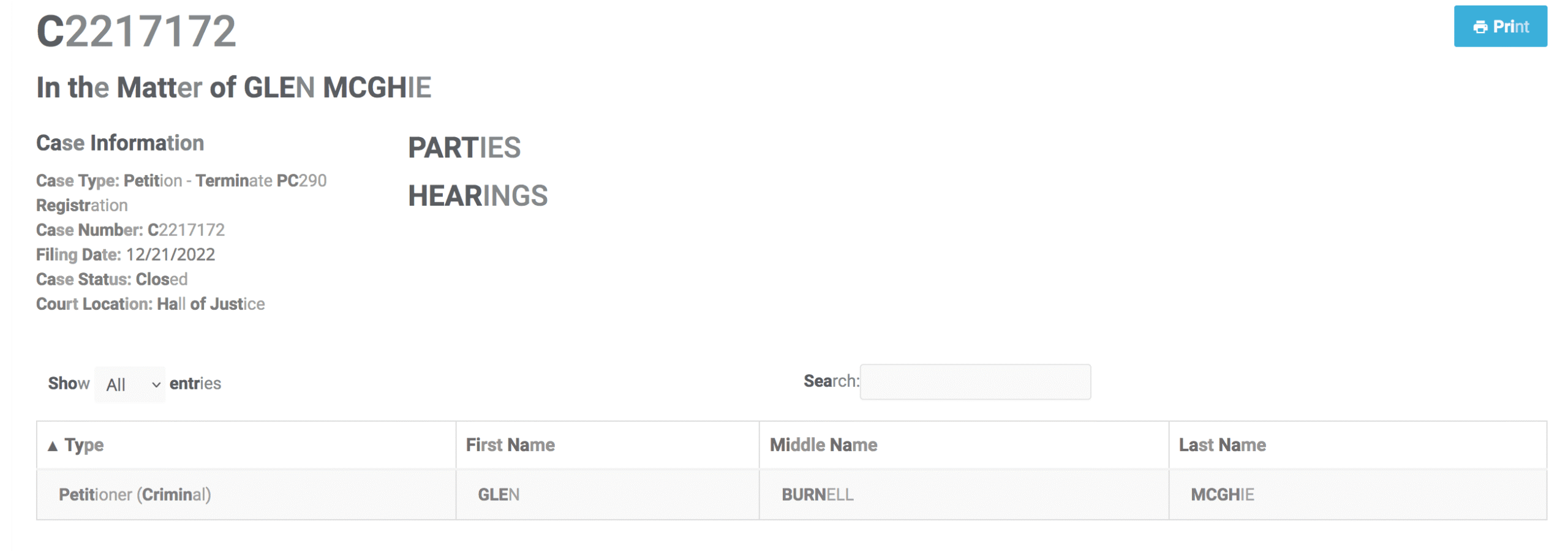Sort by Last Name column header
1568x551 pixels.
coord(1357,445)
